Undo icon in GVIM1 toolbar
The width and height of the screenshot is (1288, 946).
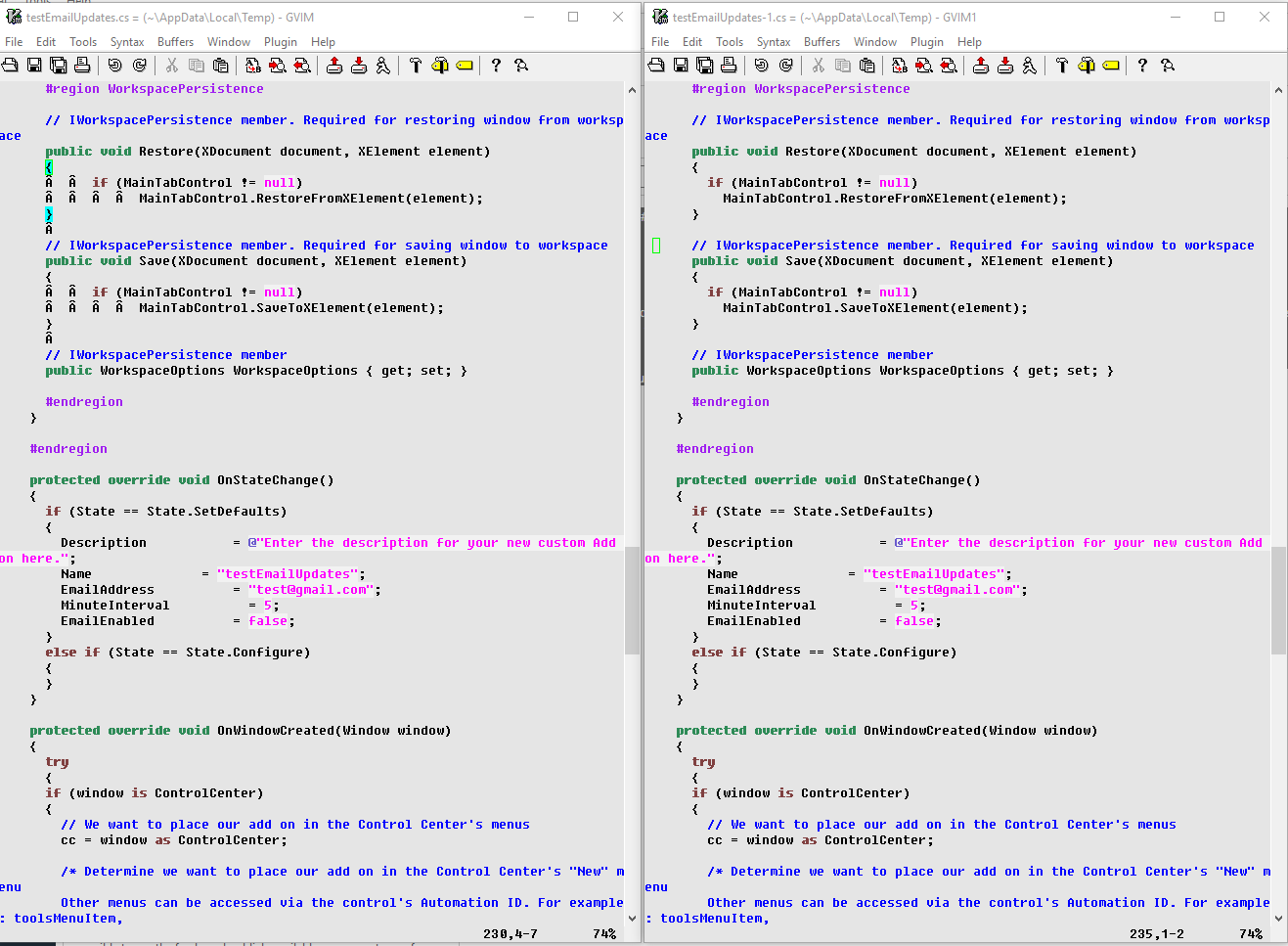761,66
